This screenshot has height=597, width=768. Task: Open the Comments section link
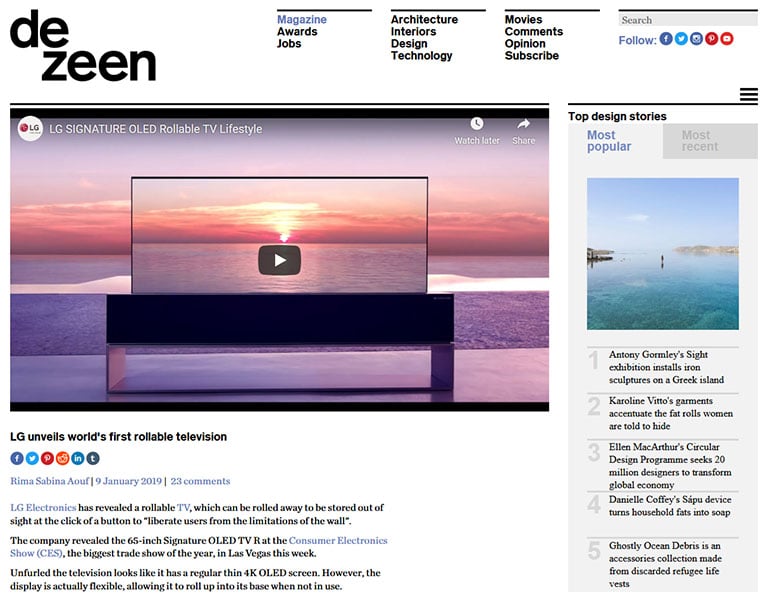(534, 31)
